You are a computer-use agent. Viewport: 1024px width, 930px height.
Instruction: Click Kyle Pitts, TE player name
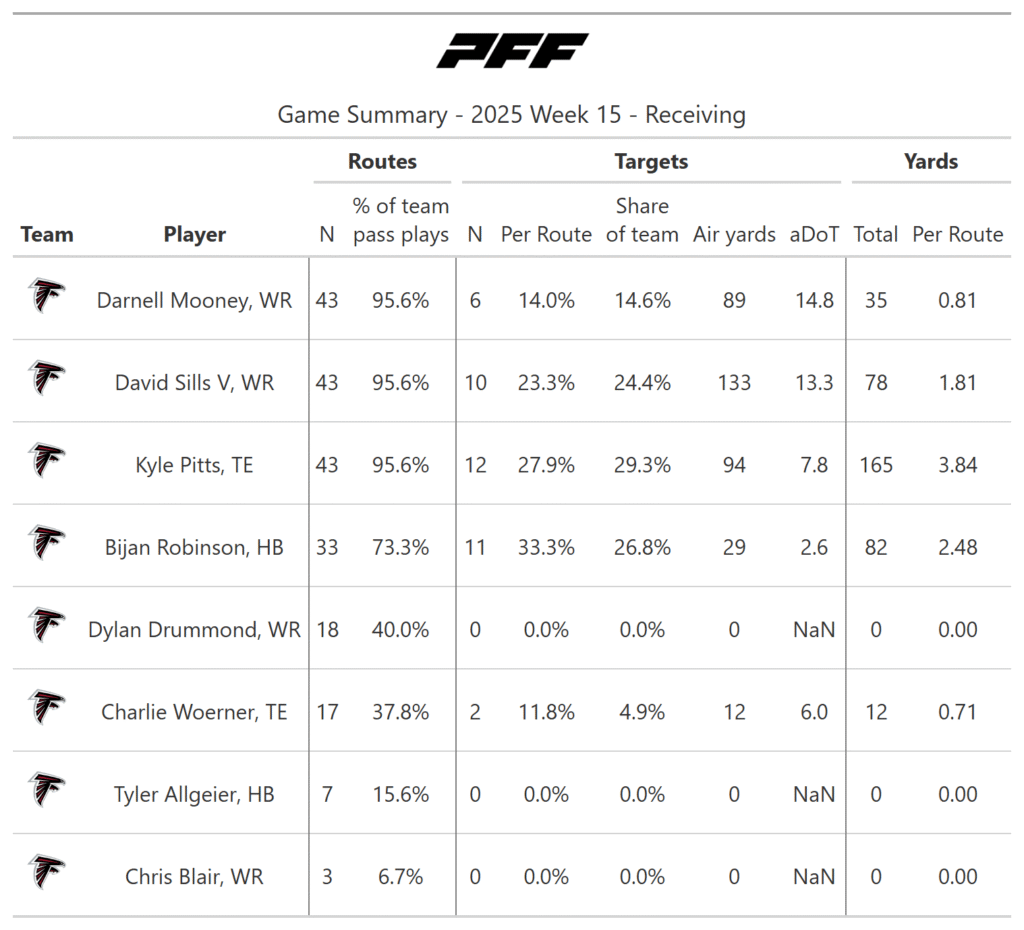195,465
